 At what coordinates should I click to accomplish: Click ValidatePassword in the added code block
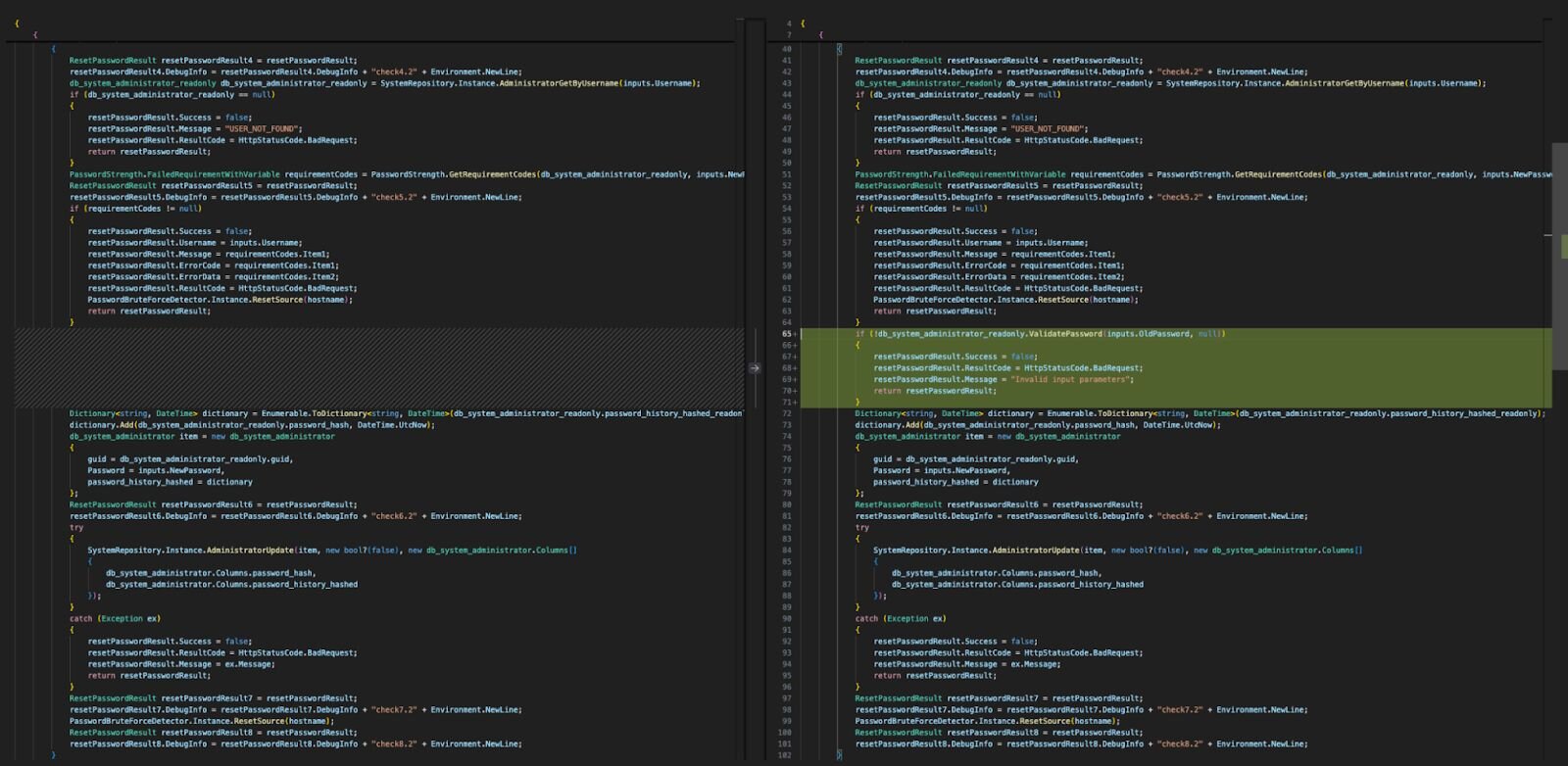[1064, 334]
